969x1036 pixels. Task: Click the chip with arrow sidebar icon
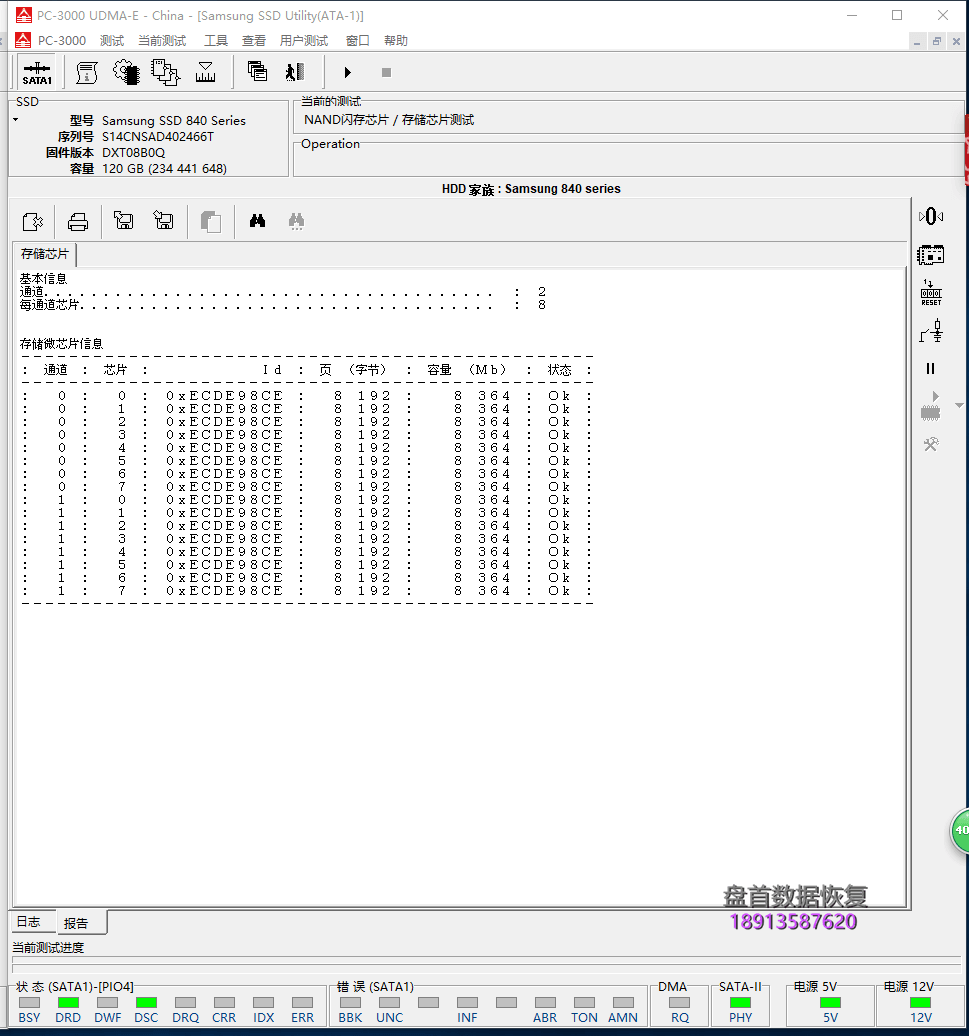pos(931,406)
